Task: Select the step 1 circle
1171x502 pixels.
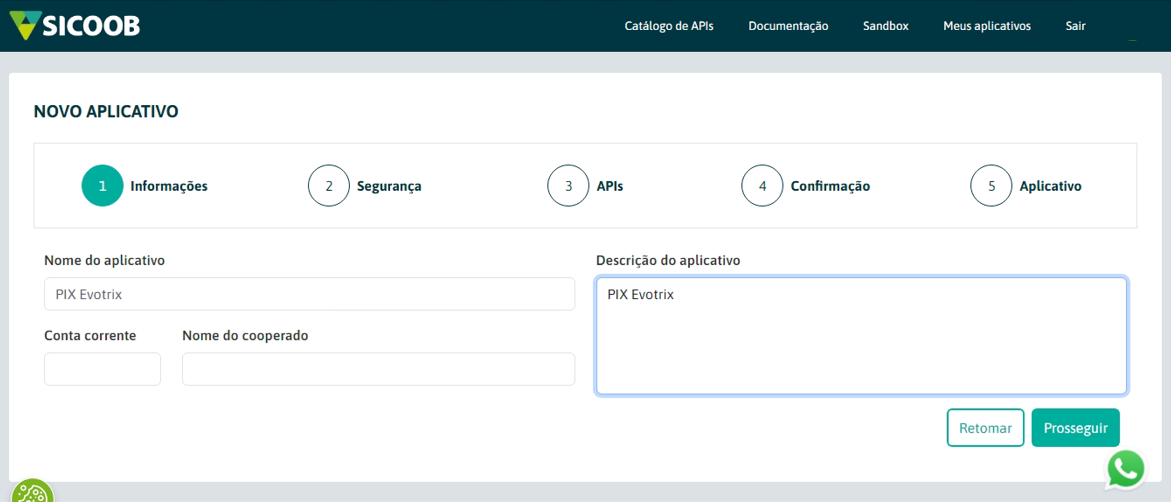Action: point(102,186)
